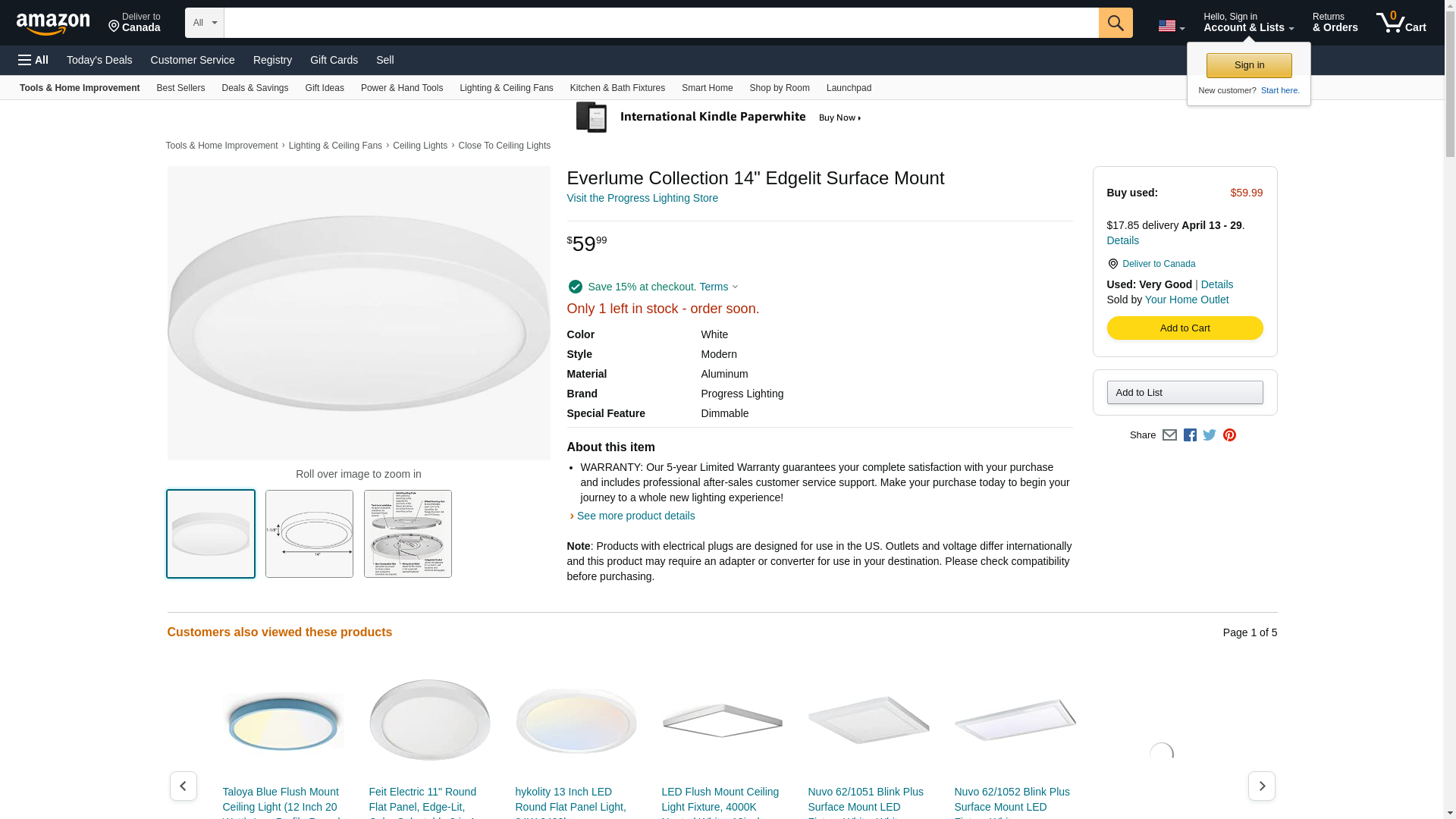1456x819 pixels.
Task: Open the shopping cart icon
Action: click(x=1401, y=23)
